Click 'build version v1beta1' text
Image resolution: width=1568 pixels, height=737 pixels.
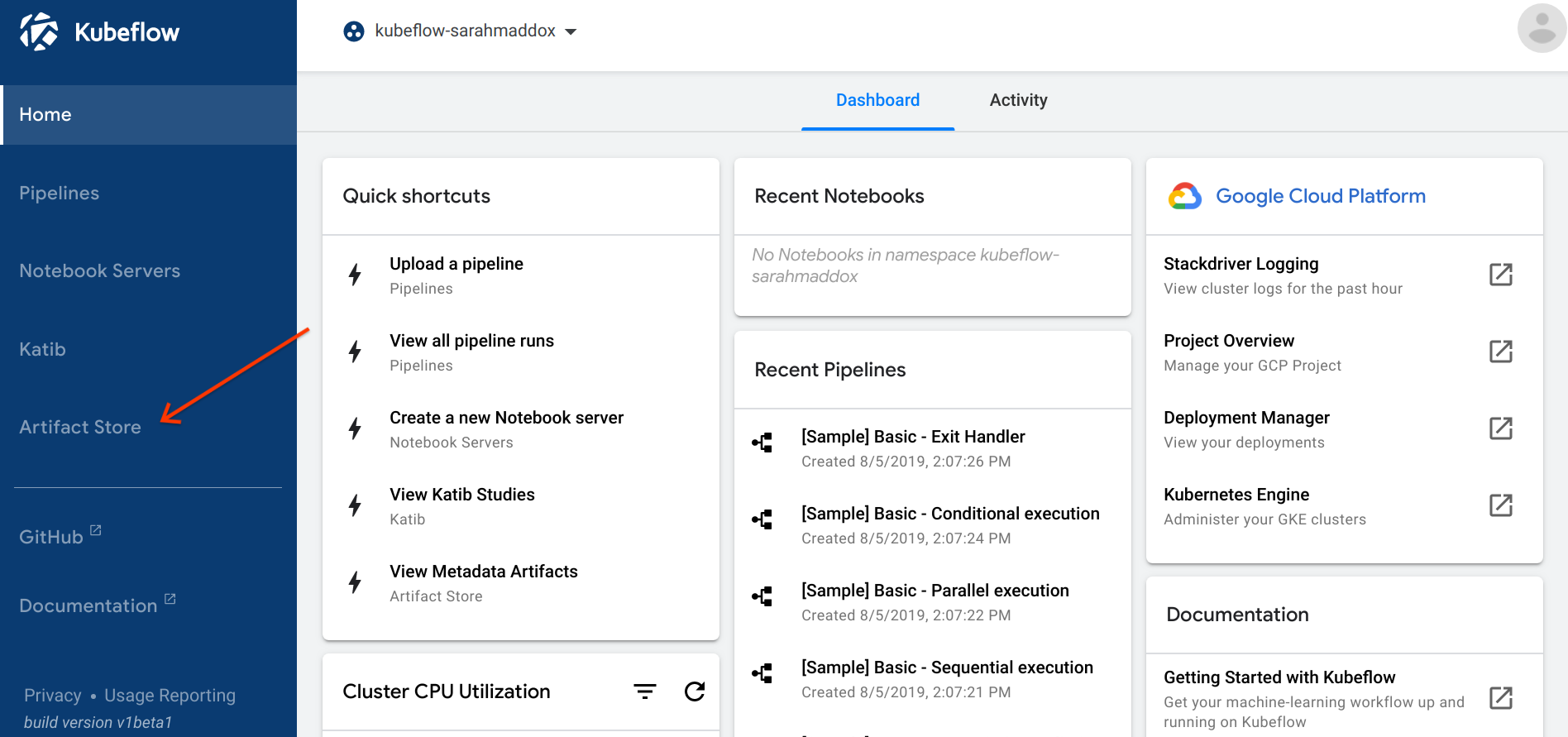pos(98,722)
